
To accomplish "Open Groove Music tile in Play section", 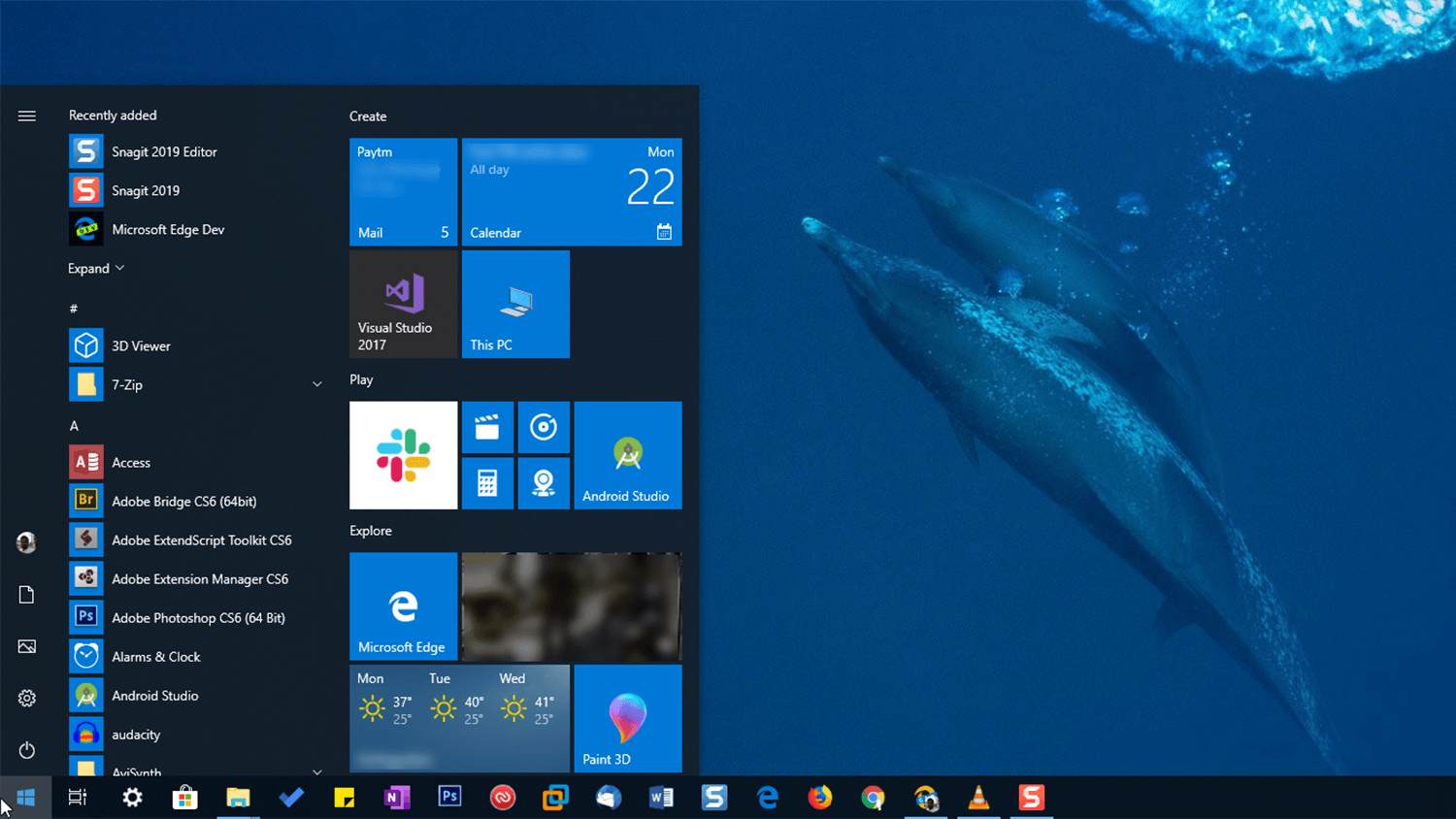I will 544,427.
